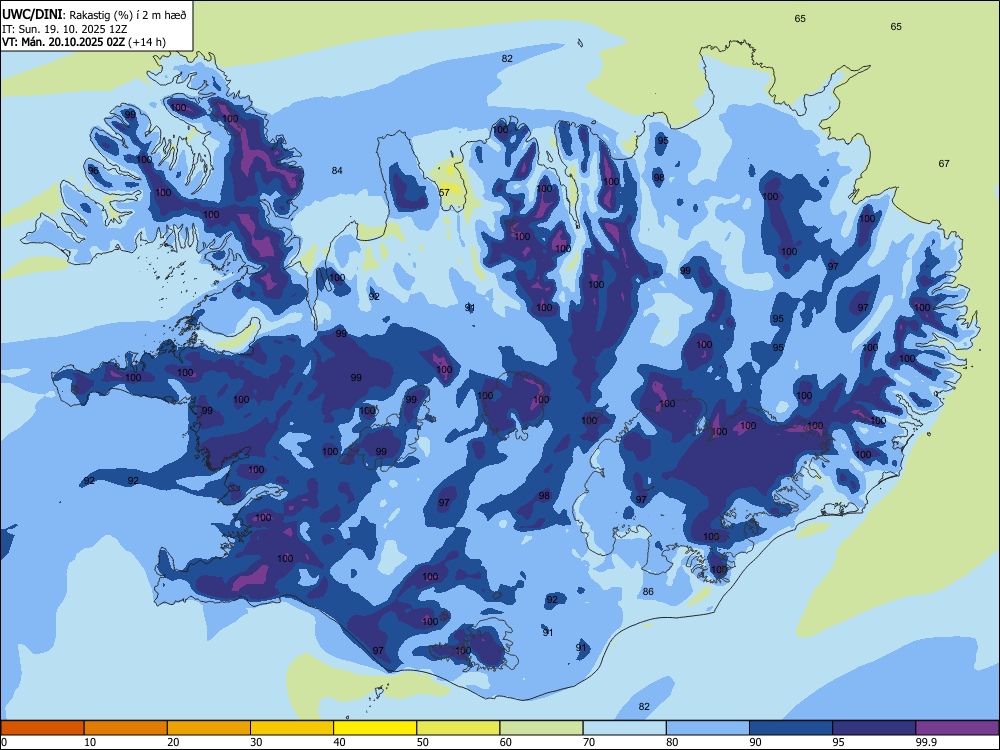Screen dimensions: 1000x750
Task: Click the 90–95 dark blue legend swatch
Action: (x=791, y=728)
